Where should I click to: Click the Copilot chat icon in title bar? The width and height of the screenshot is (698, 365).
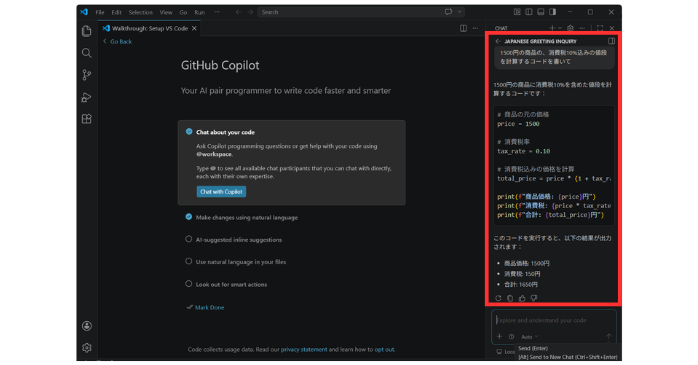448,12
